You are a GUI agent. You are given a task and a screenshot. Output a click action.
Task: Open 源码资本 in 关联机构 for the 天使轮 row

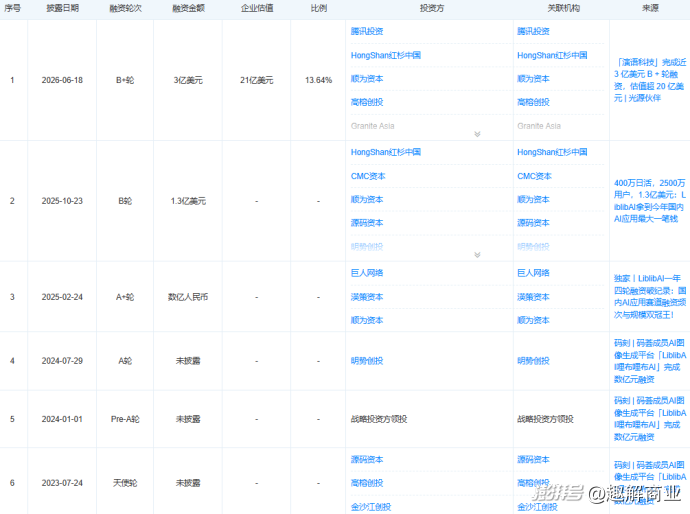(533, 459)
